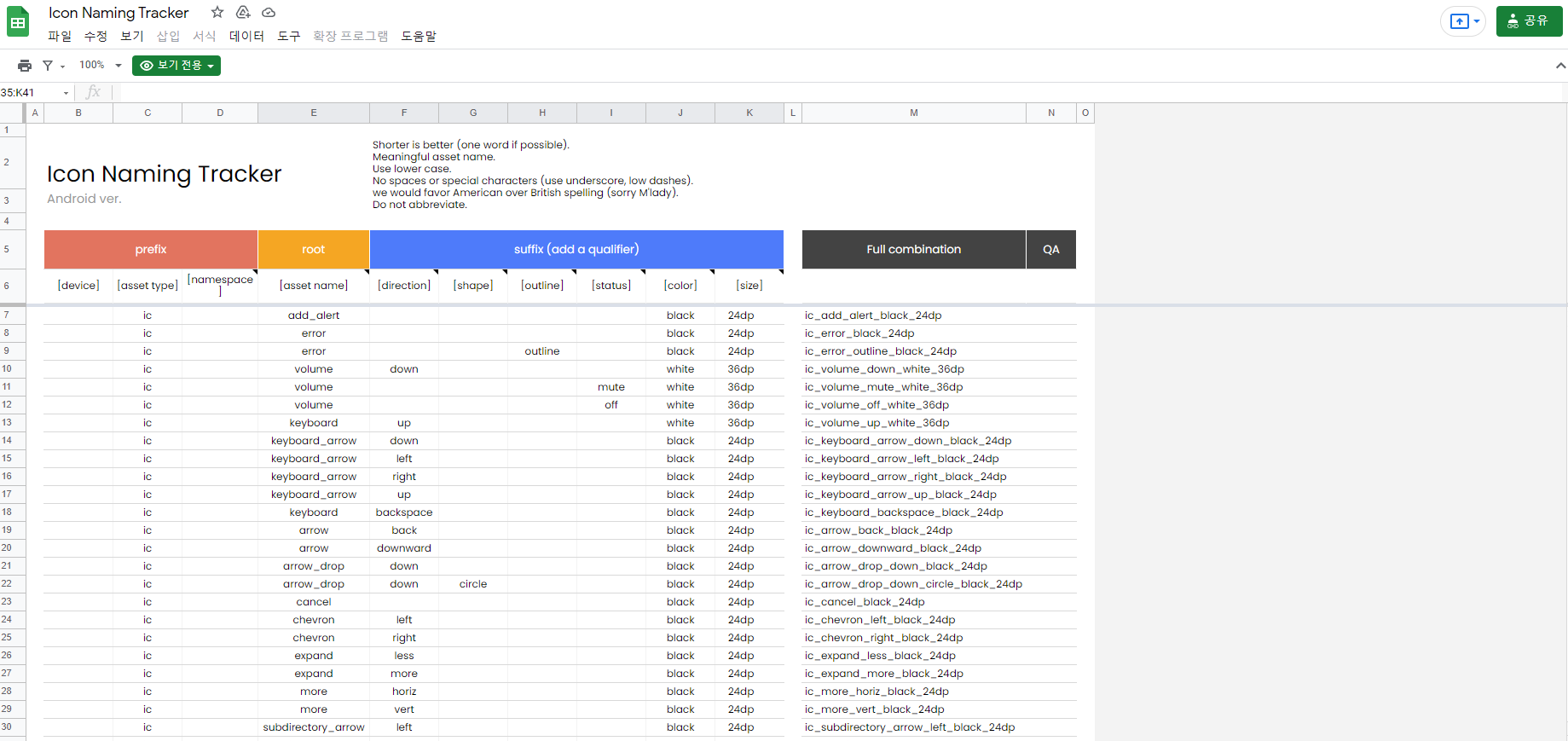This screenshot has width=1568, height=741.
Task: Click the Icon Naming Tracker document title
Action: pyautogui.click(x=119, y=13)
